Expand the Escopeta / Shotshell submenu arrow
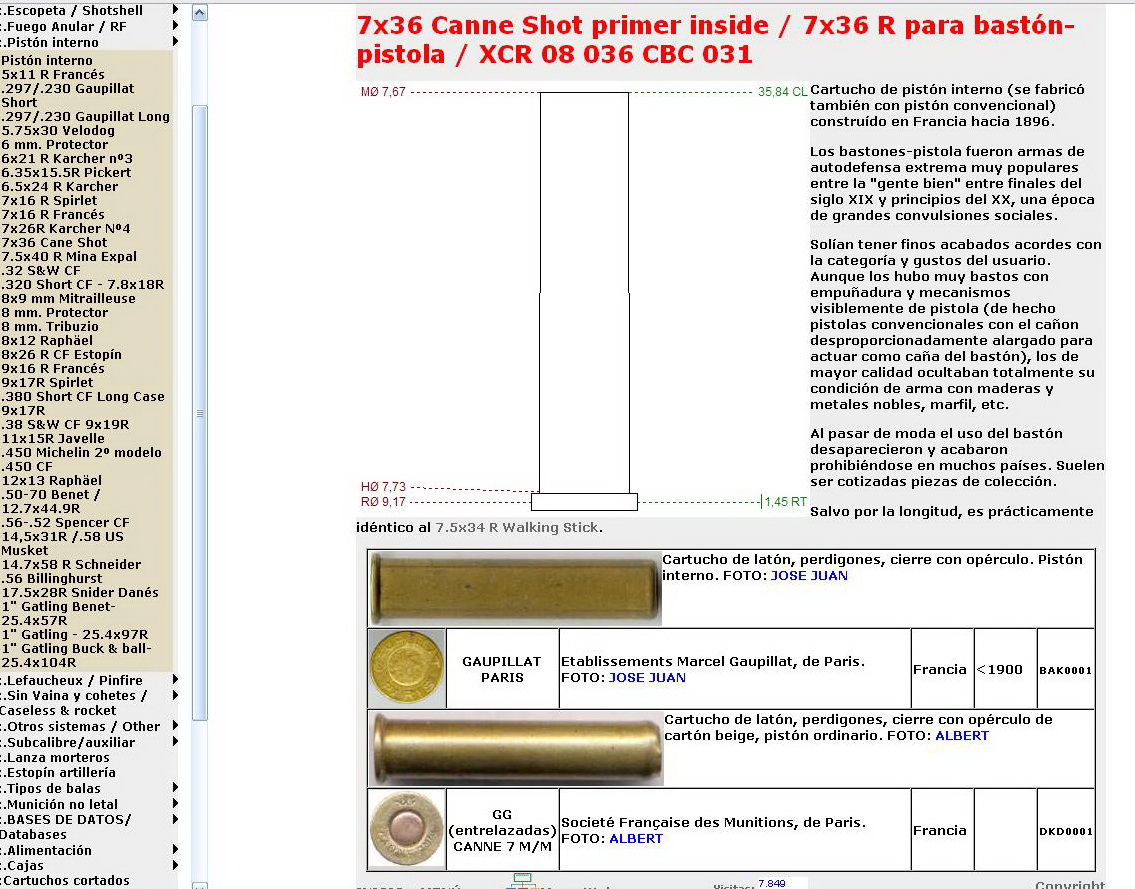Screen dimensions: 1135x889 pos(175,10)
